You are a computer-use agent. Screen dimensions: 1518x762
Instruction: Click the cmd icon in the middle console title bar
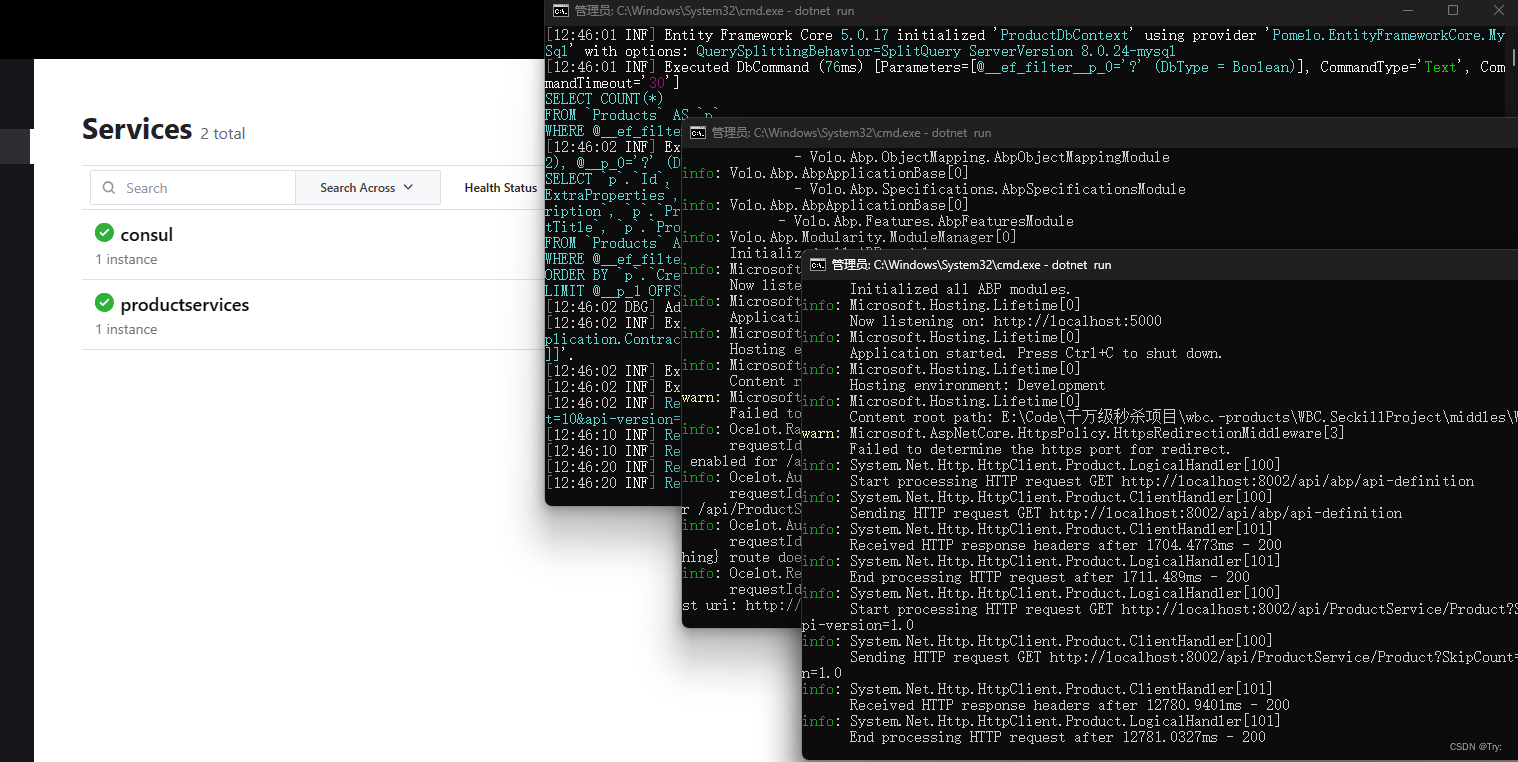(x=699, y=132)
